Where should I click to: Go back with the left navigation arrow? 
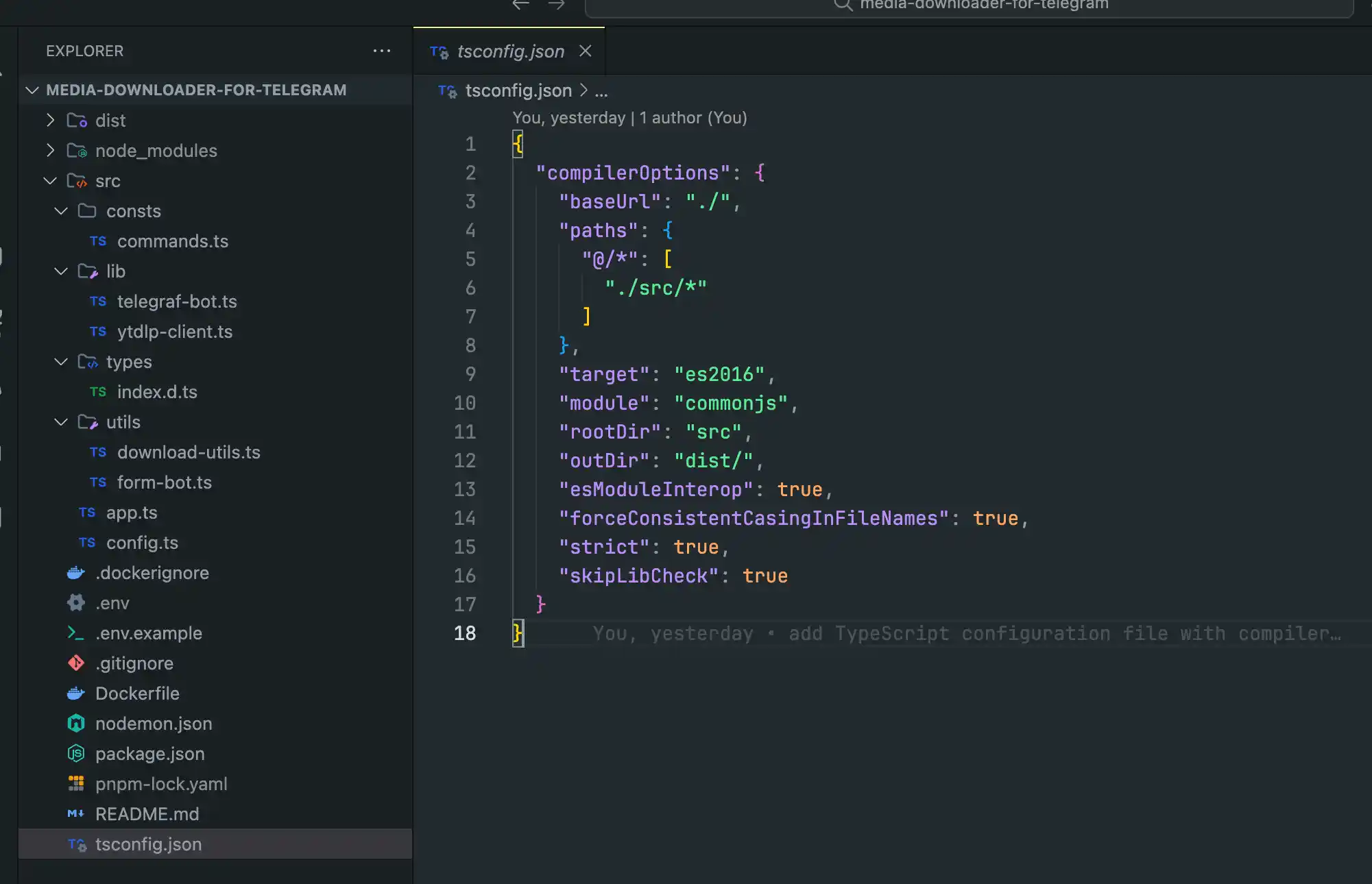521,5
